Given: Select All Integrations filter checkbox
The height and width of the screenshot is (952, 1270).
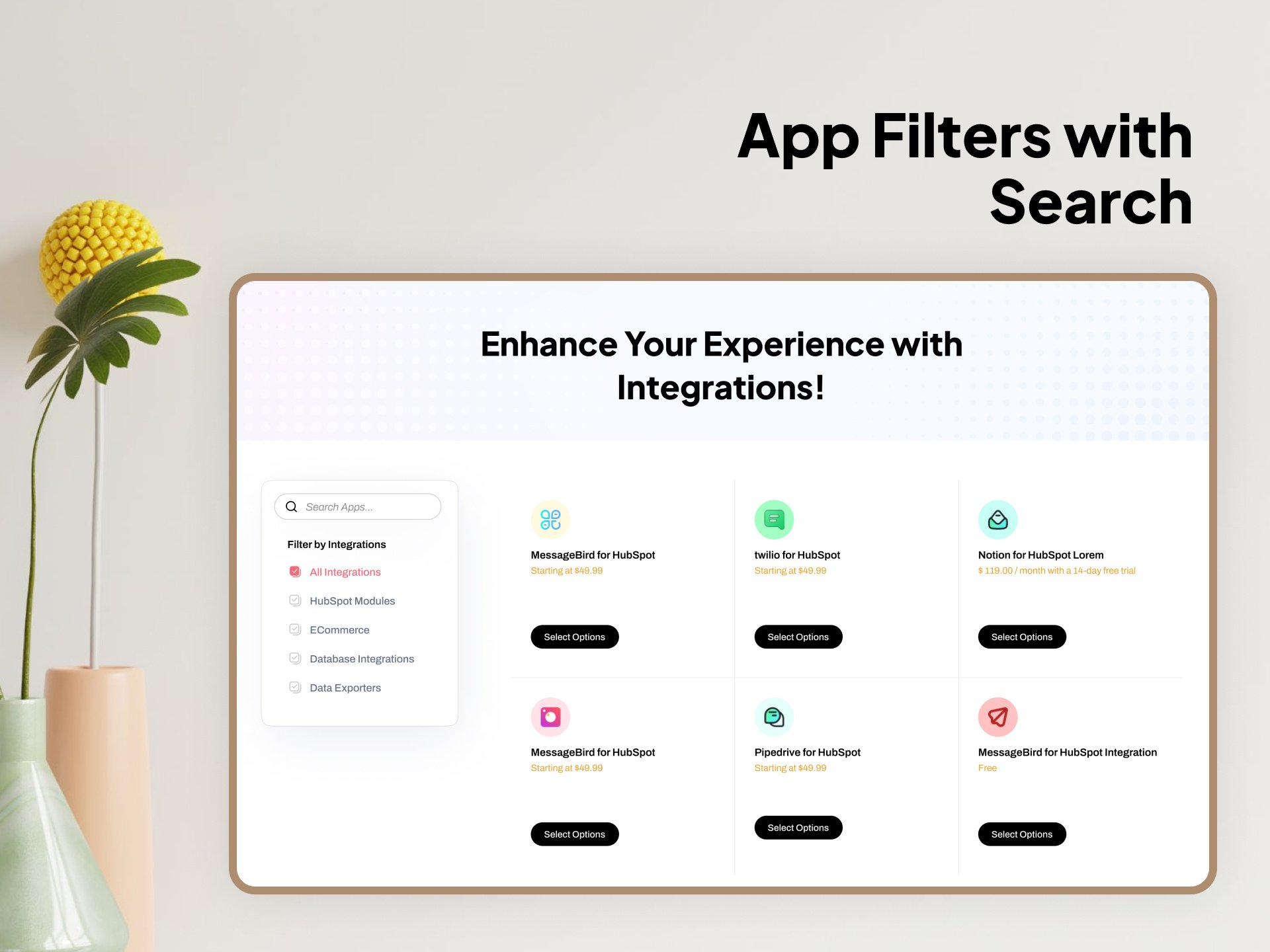Looking at the screenshot, I should (x=293, y=570).
